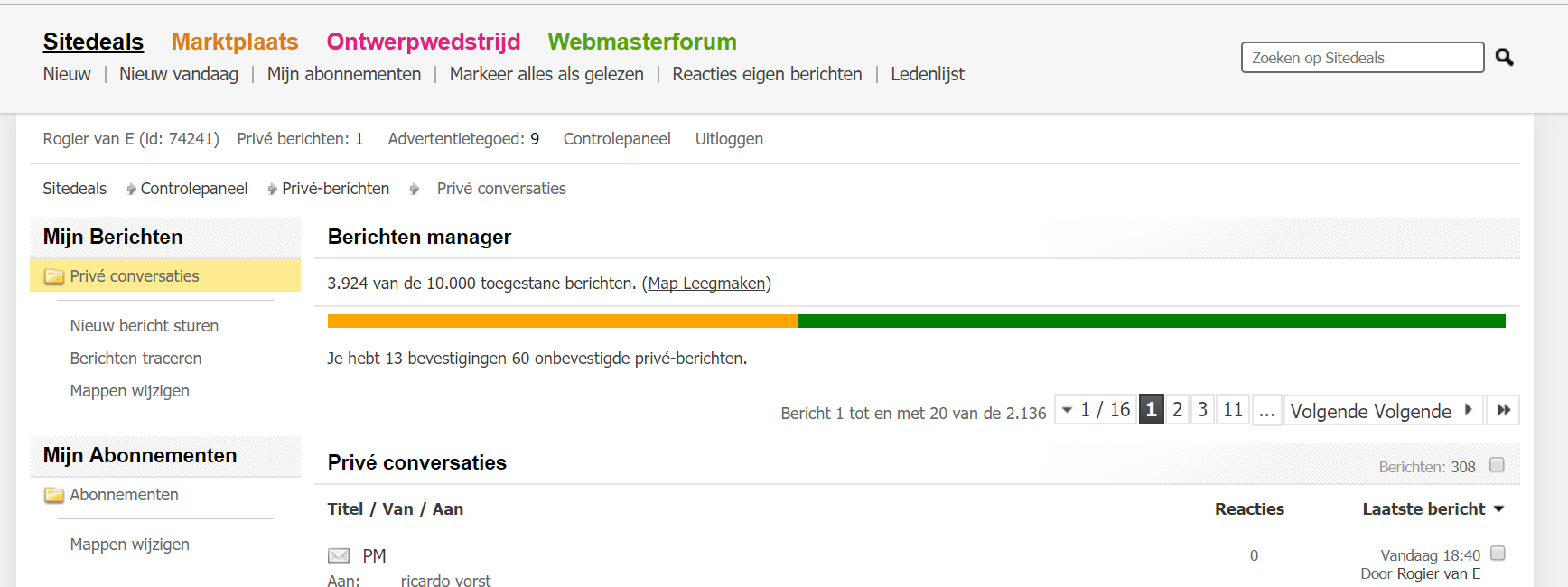Tick the select-all checkbox beside Berichten: 308
The image size is (1568, 587).
pyautogui.click(x=1497, y=465)
